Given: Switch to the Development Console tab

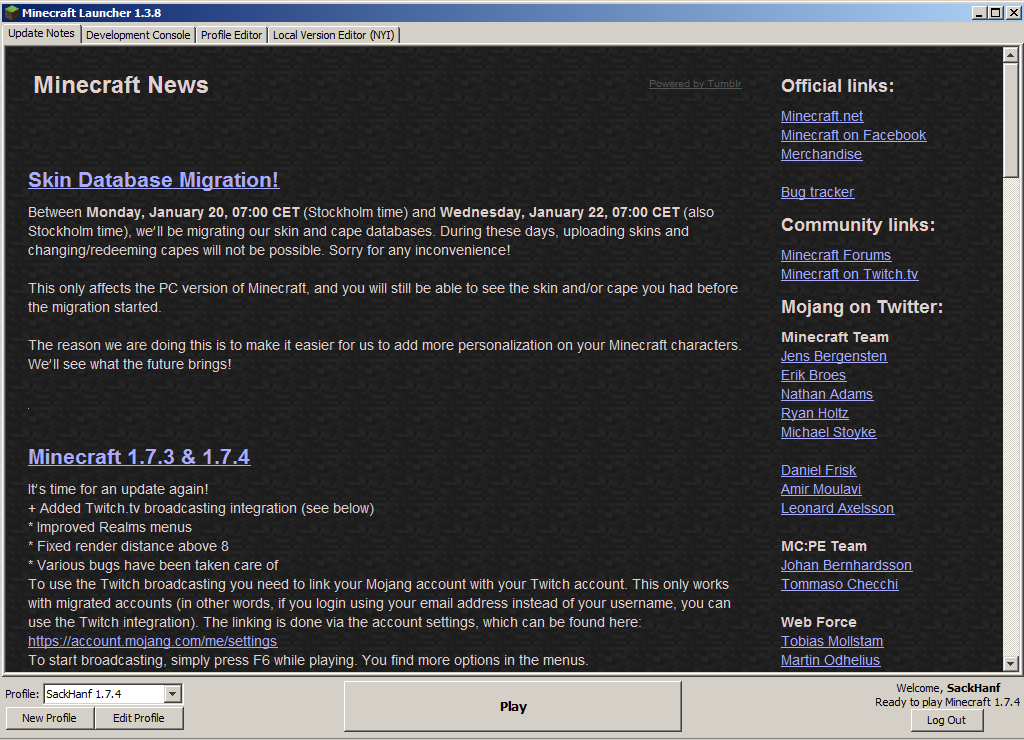Looking at the screenshot, I should pyautogui.click(x=137, y=35).
